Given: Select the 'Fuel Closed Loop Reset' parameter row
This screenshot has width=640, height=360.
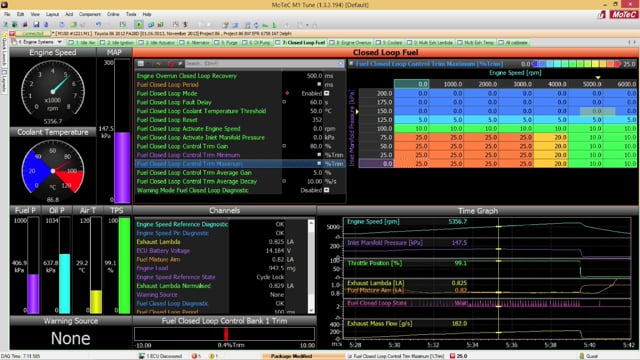Looking at the screenshot, I should coord(240,120).
